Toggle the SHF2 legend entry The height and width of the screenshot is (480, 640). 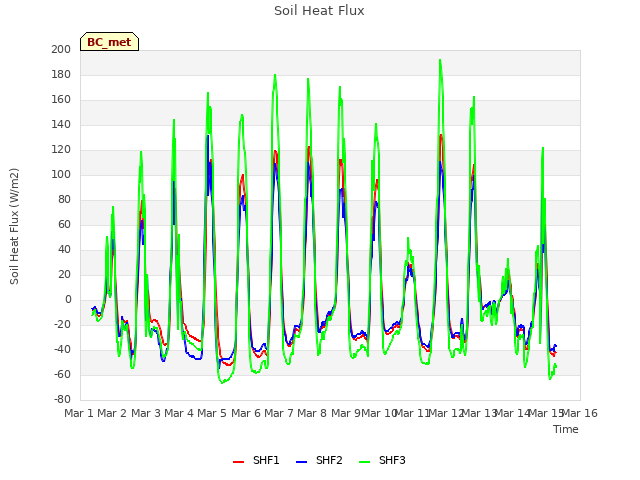pyautogui.click(x=319, y=460)
